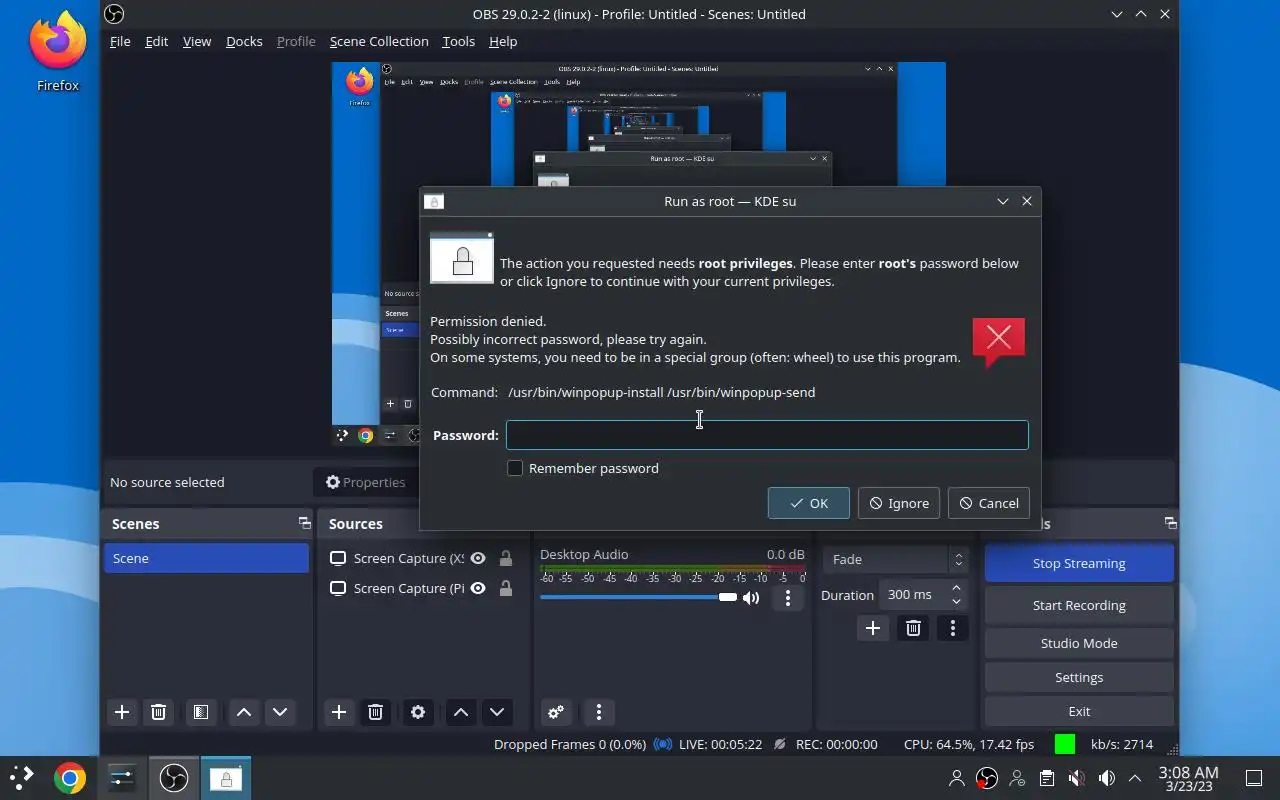Open Firefox from desktop icon
The image size is (1280, 800).
pyautogui.click(x=58, y=51)
